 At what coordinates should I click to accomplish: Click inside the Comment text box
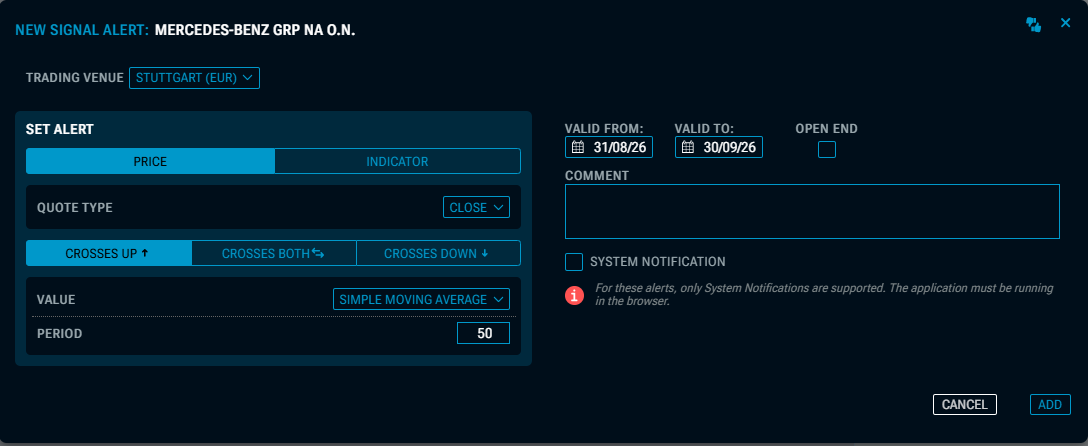pyautogui.click(x=813, y=212)
